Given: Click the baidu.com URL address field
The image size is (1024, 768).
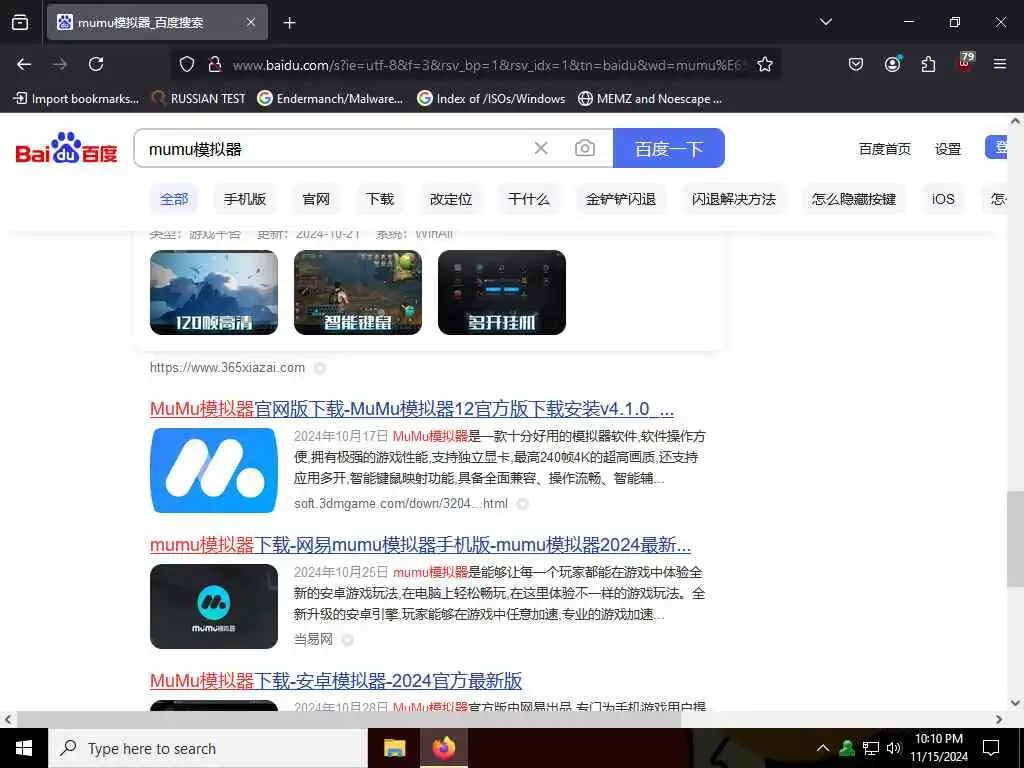Looking at the screenshot, I should coord(487,65).
